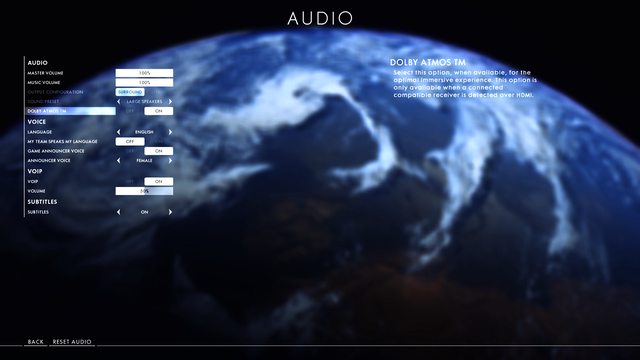Viewport: 640px width, 360px height.
Task: Click Reset Audio button
Action: 72,342
